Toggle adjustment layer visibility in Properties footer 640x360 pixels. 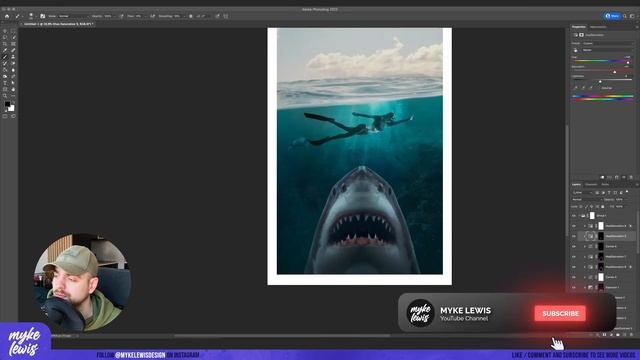click(624, 177)
